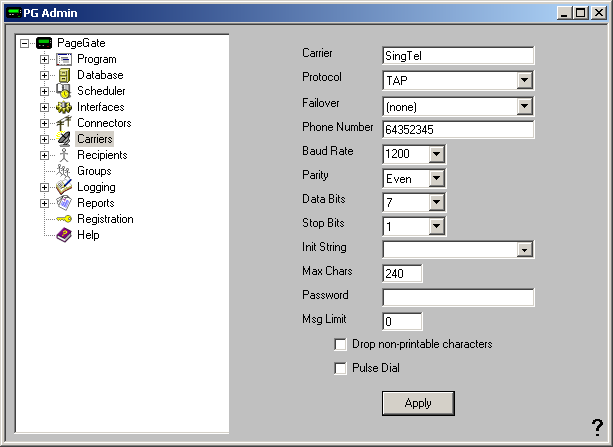Click the Recipients stick figure icon
613x447 pixels.
tap(64, 155)
